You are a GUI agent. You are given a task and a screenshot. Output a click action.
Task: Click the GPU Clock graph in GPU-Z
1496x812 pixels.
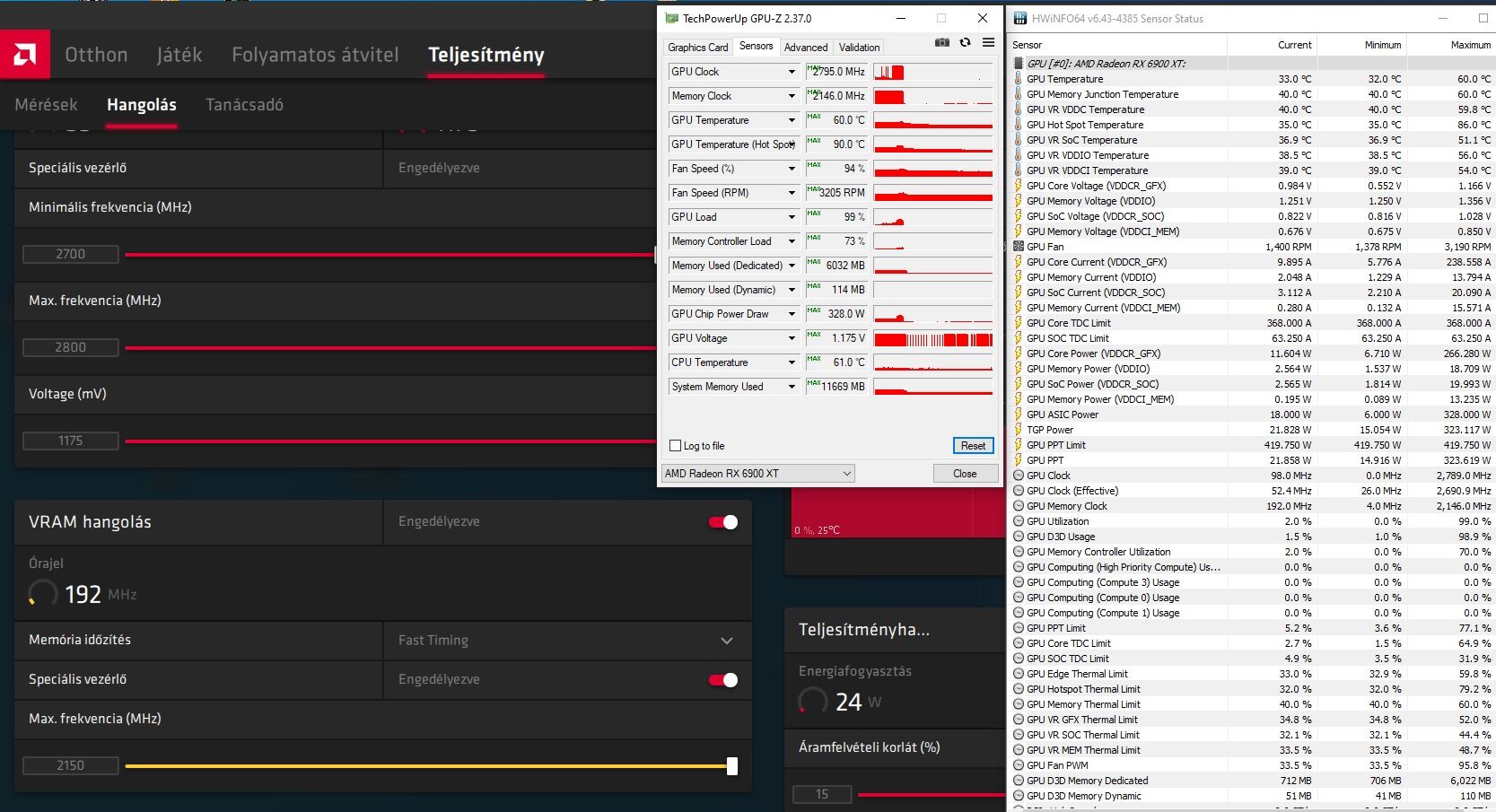click(933, 73)
